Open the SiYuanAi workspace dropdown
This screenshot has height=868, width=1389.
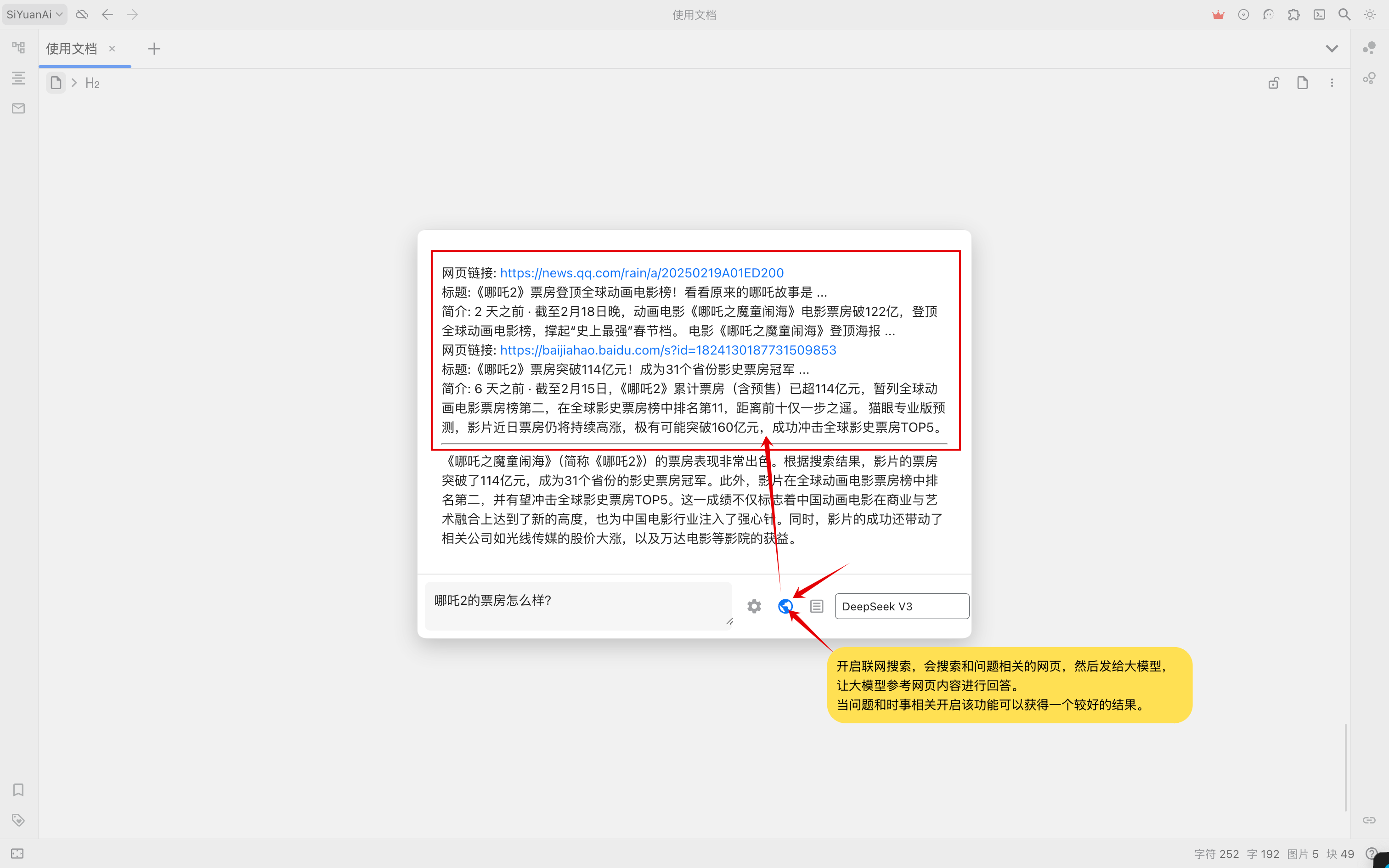[x=34, y=14]
